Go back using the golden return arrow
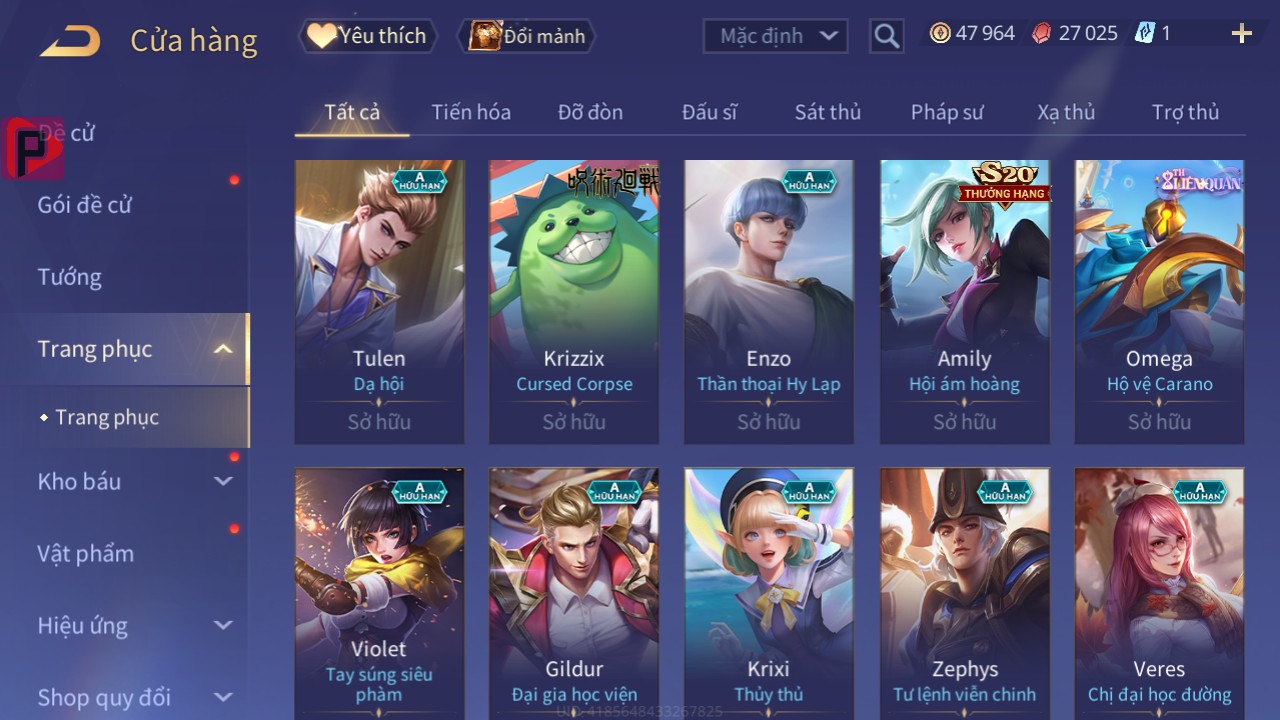Image resolution: width=1280 pixels, height=720 pixels. 70,40
